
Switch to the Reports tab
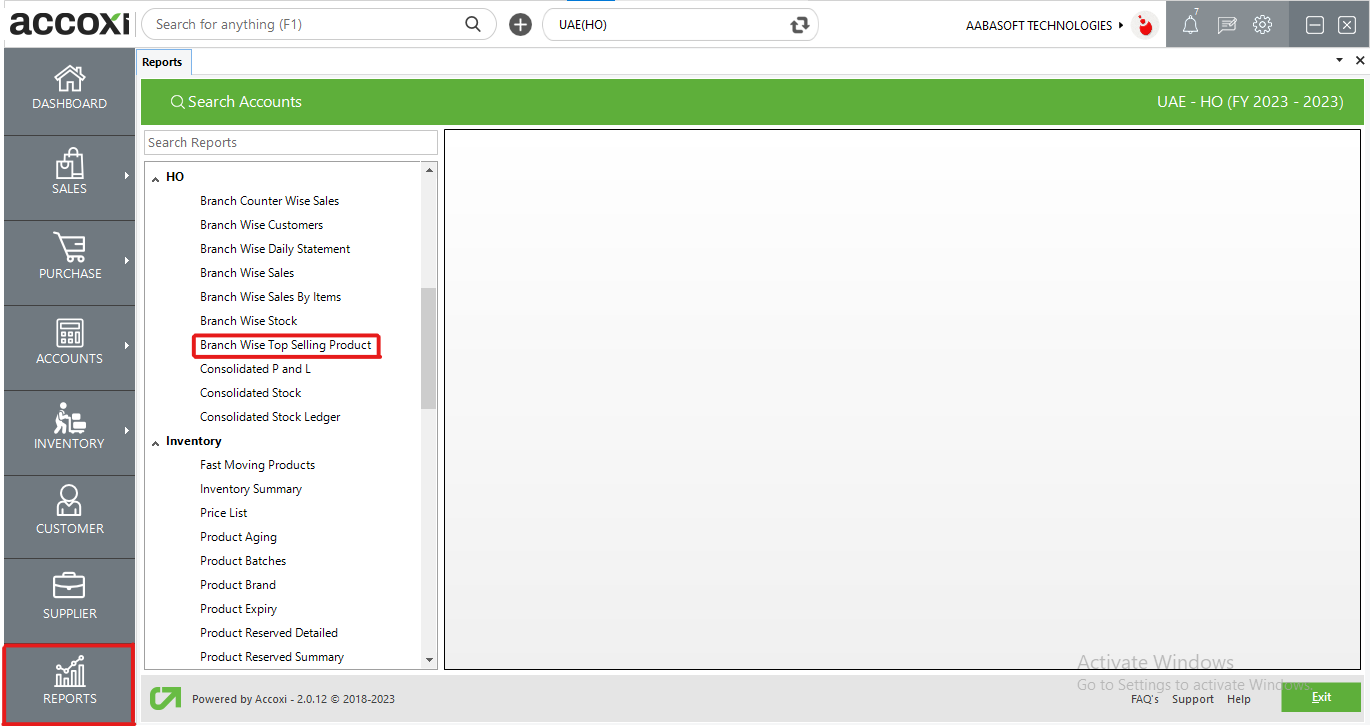click(x=162, y=62)
